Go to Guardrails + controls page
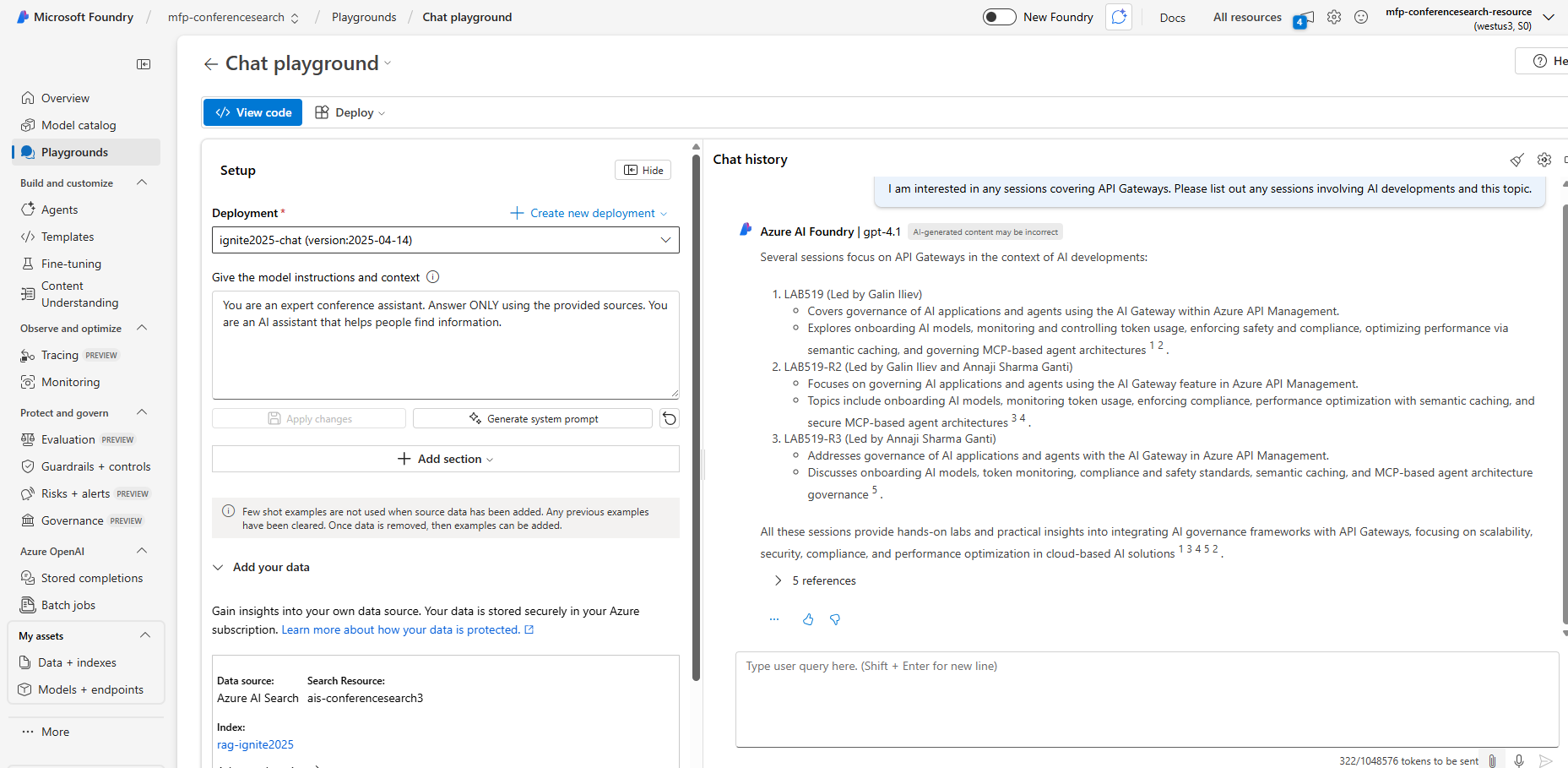Image resolution: width=1568 pixels, height=768 pixels. [x=95, y=466]
